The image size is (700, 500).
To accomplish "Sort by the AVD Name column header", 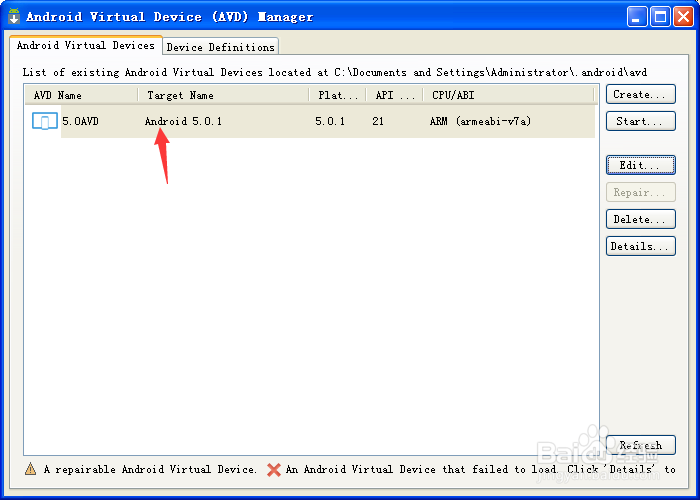I will pyautogui.click(x=81, y=95).
